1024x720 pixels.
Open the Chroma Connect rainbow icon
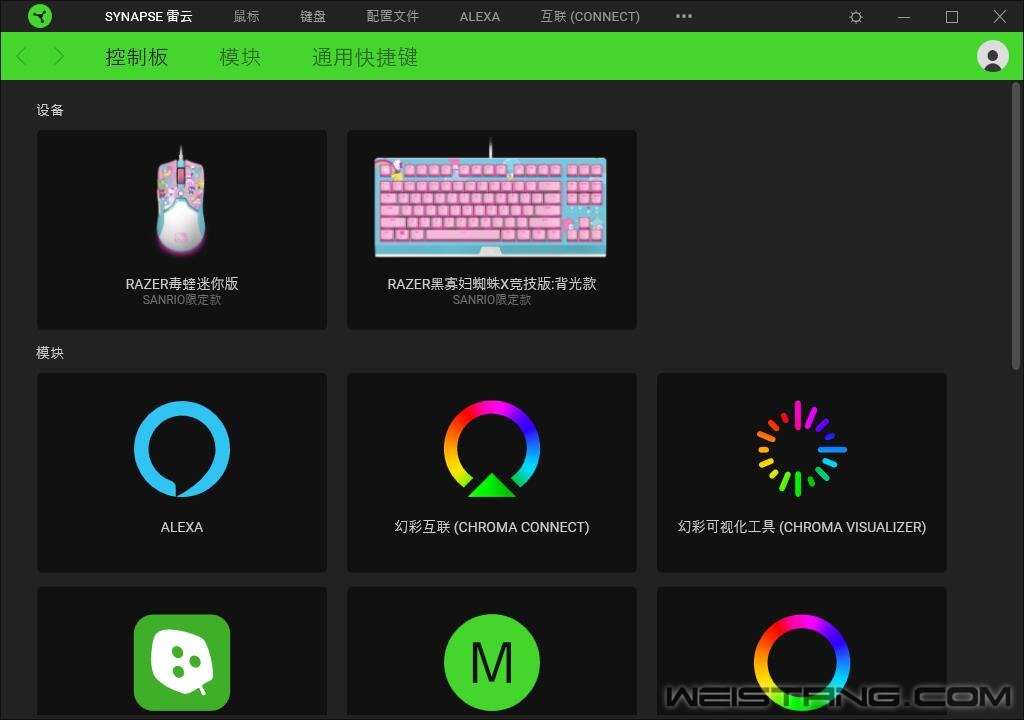tap(492, 449)
